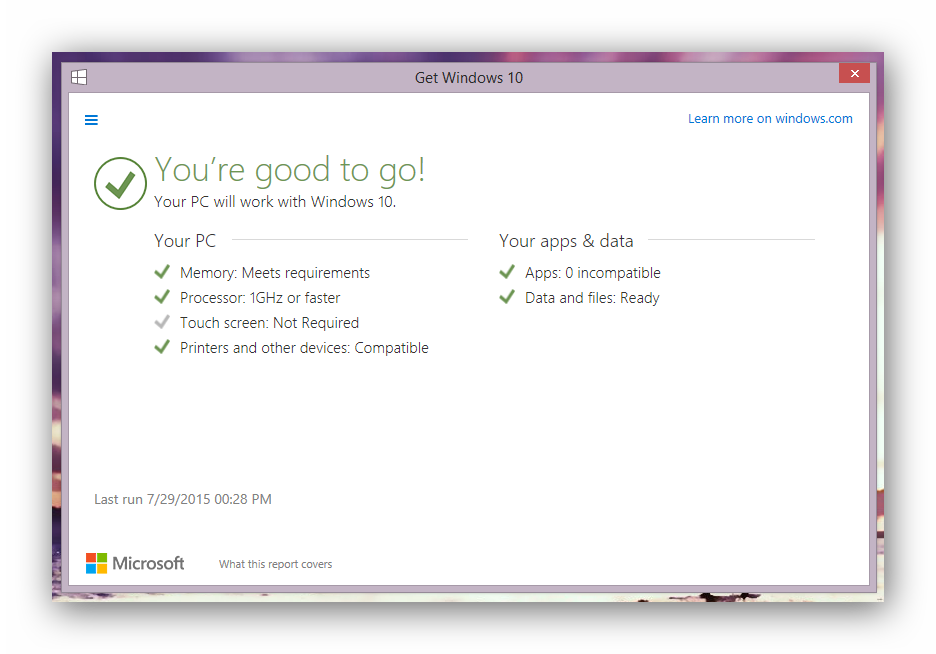Open What this report covers link
The width and height of the screenshot is (936, 654).
coord(275,564)
